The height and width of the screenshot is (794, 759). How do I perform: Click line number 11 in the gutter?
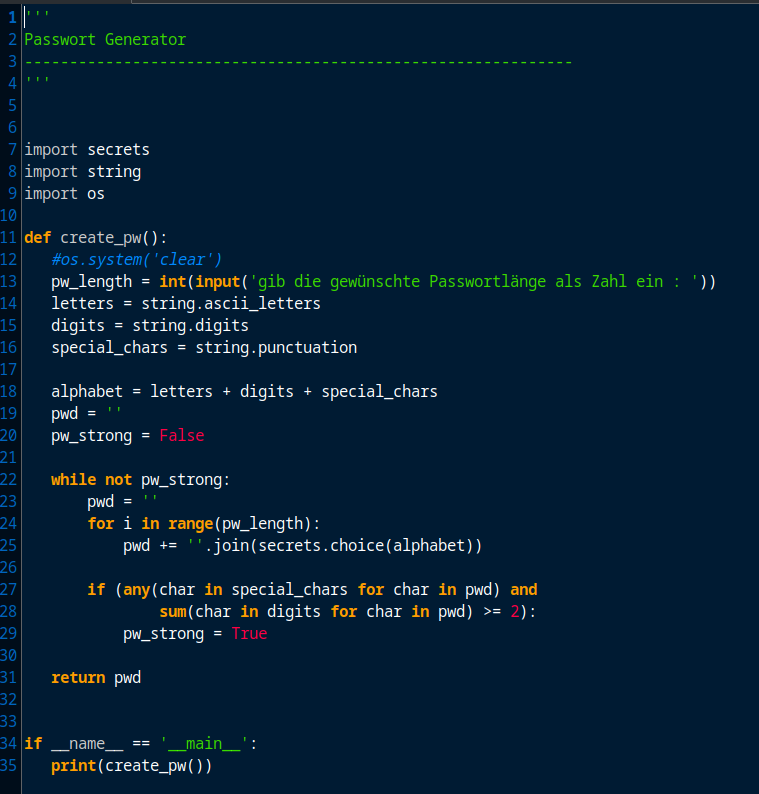pyautogui.click(x=9, y=238)
